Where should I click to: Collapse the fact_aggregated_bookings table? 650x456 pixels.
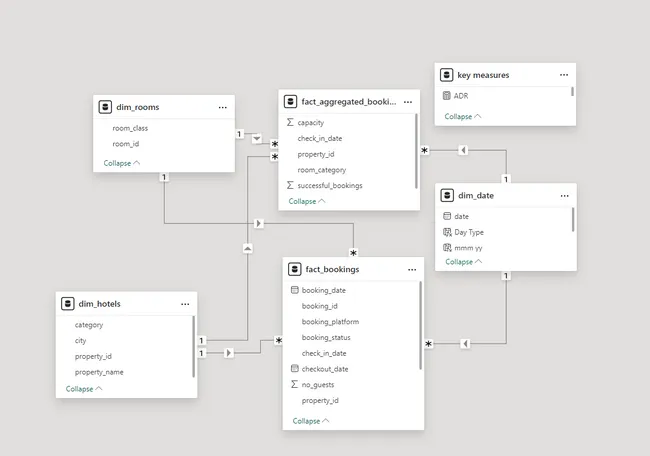click(x=307, y=201)
